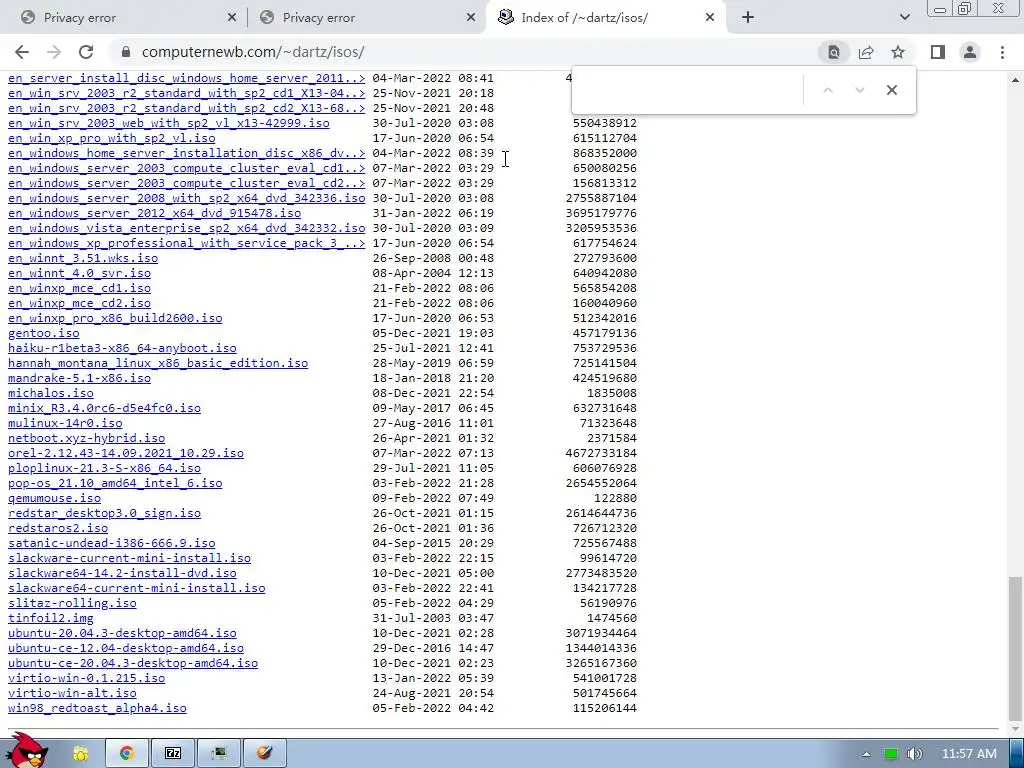Switch to the second Privacy error tab

point(366,18)
